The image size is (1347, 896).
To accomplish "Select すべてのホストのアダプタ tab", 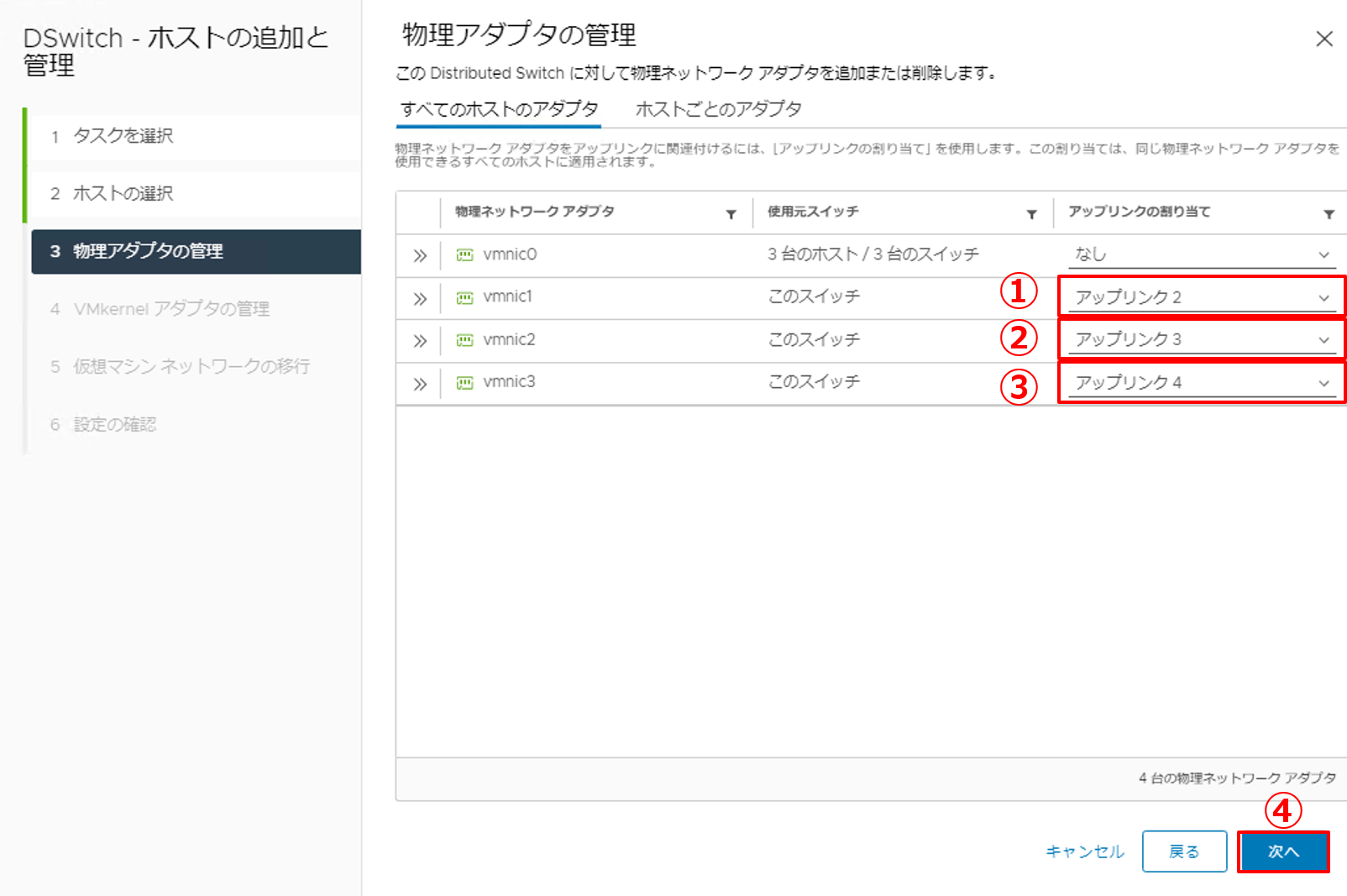I will [499, 109].
